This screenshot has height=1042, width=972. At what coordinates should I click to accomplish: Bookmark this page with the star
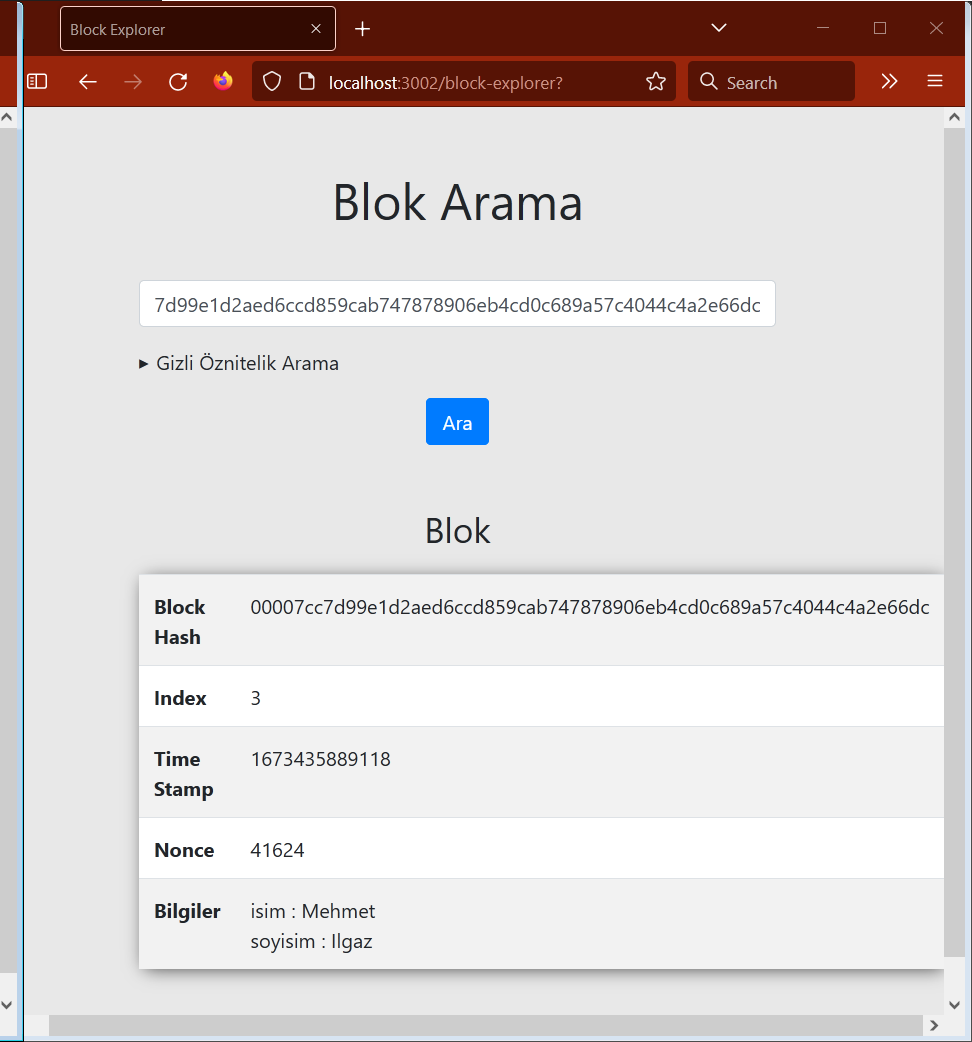click(655, 82)
